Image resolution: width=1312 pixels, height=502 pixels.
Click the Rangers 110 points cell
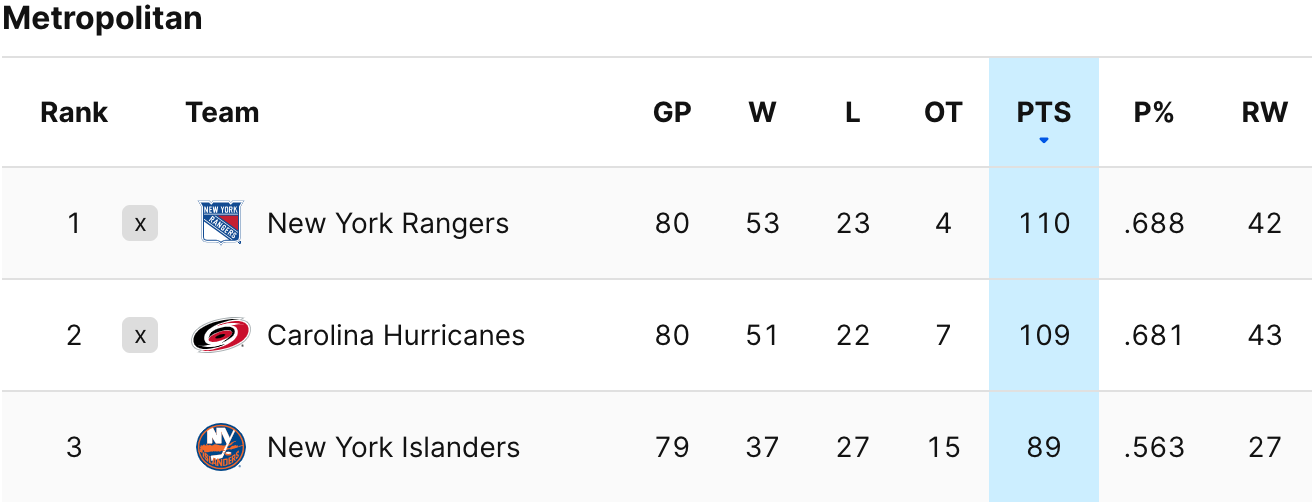tap(1044, 223)
